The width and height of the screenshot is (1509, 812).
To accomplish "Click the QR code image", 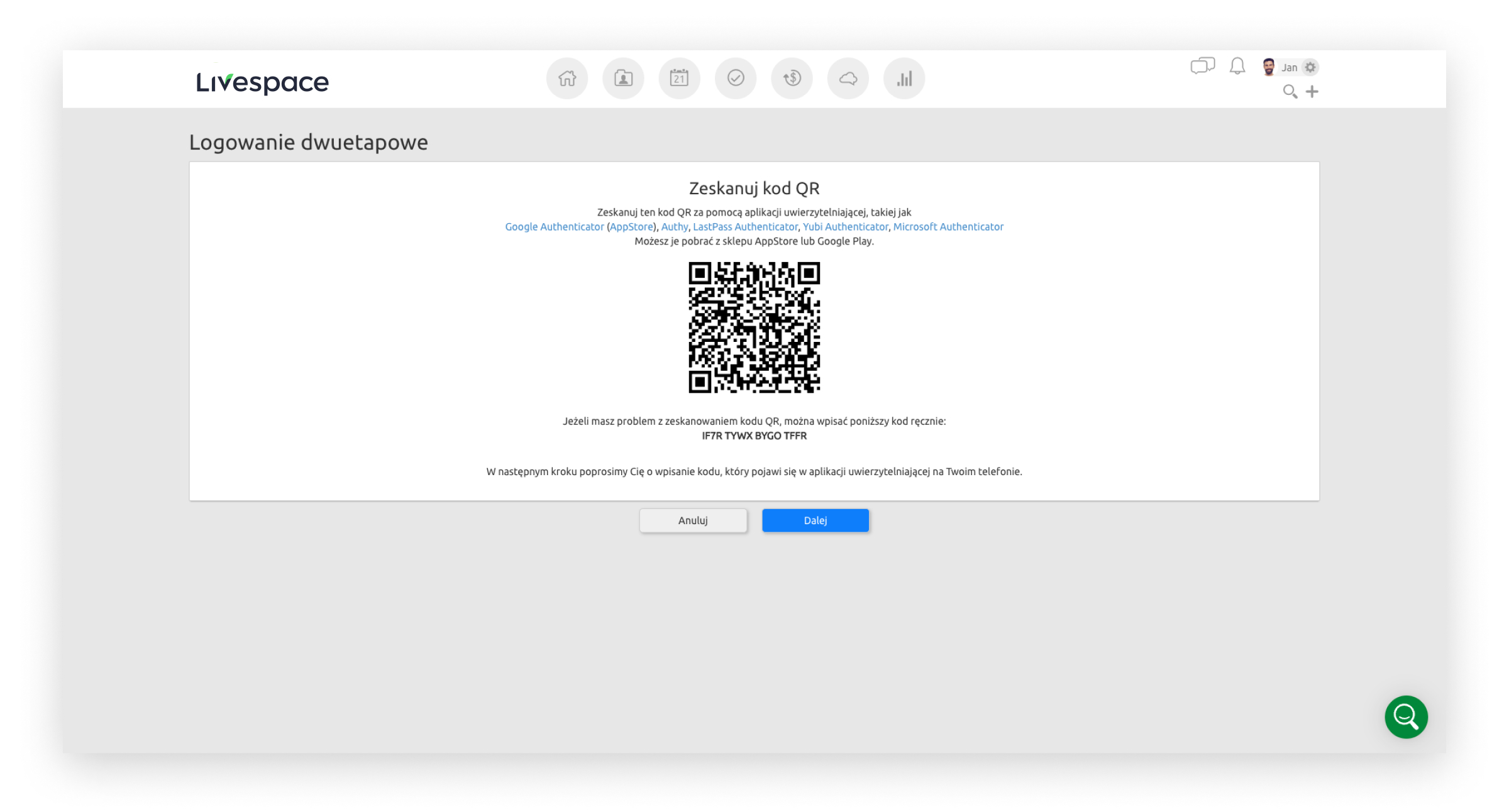I will [x=754, y=327].
